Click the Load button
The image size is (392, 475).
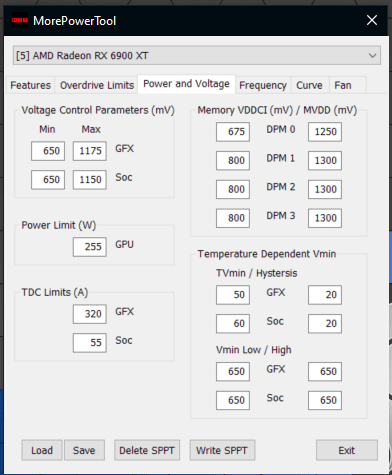tap(42, 450)
